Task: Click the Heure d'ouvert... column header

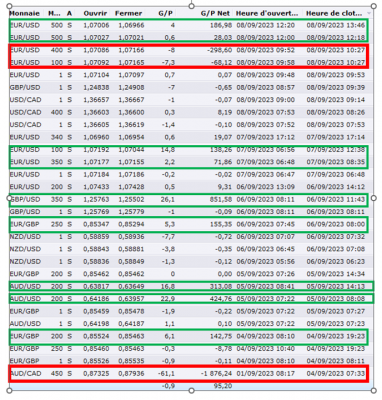Action: (x=267, y=13)
